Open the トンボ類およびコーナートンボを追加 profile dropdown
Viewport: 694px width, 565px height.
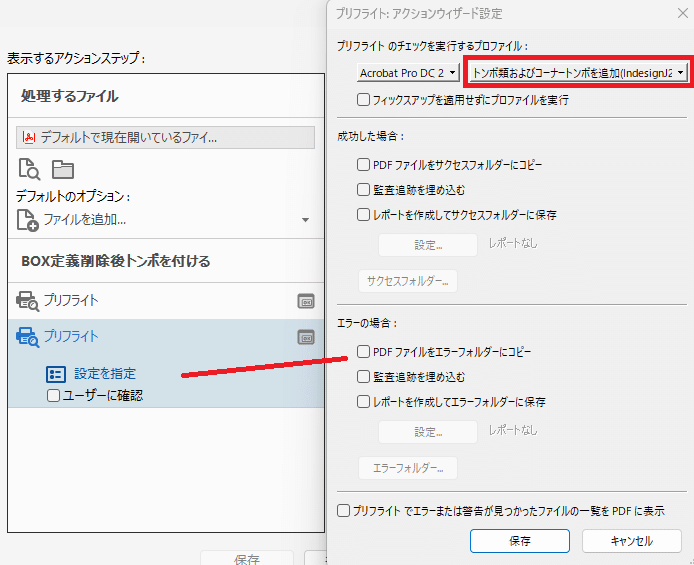click(x=578, y=73)
